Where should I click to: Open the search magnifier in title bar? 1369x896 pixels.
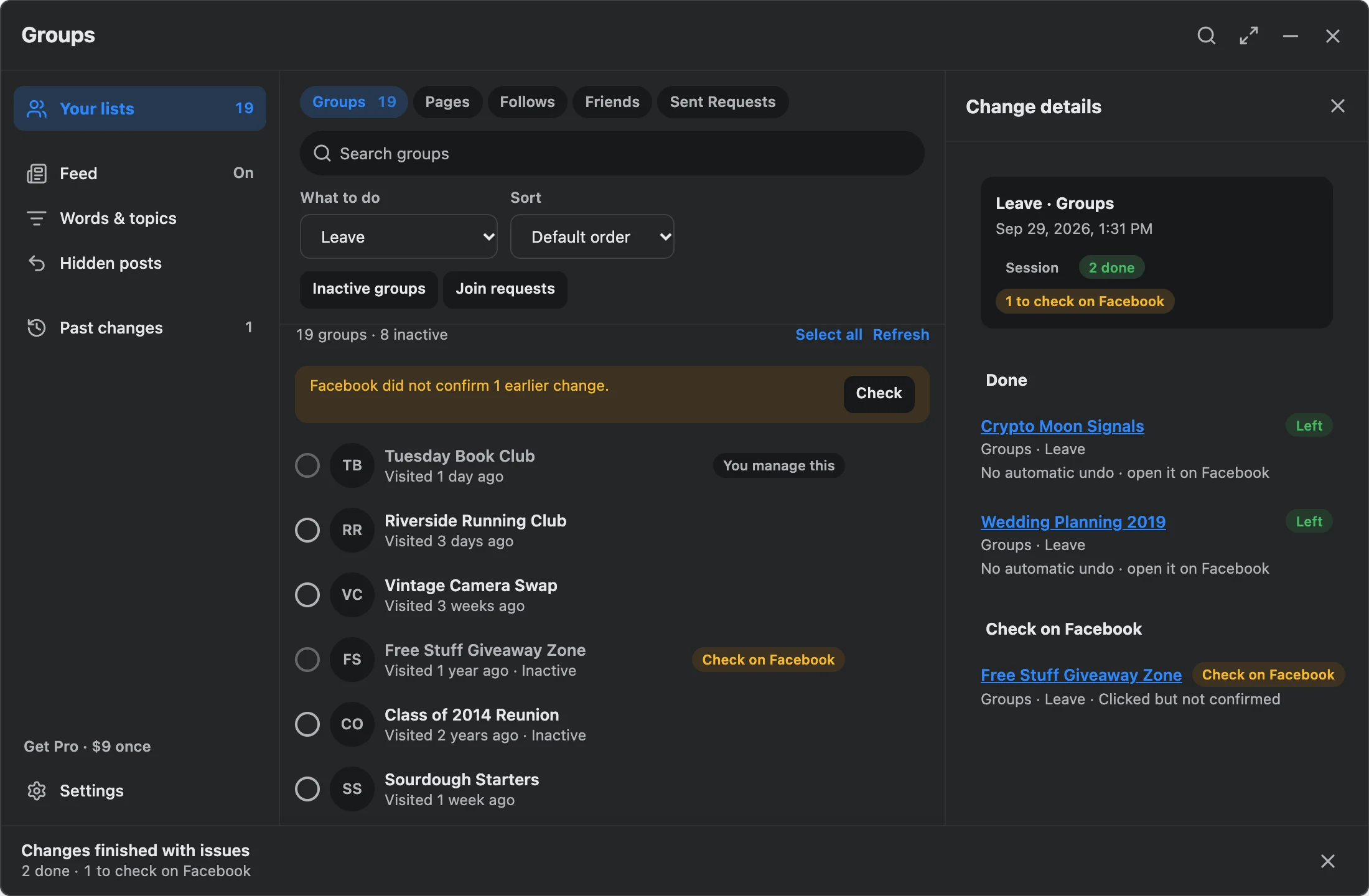coord(1207,35)
